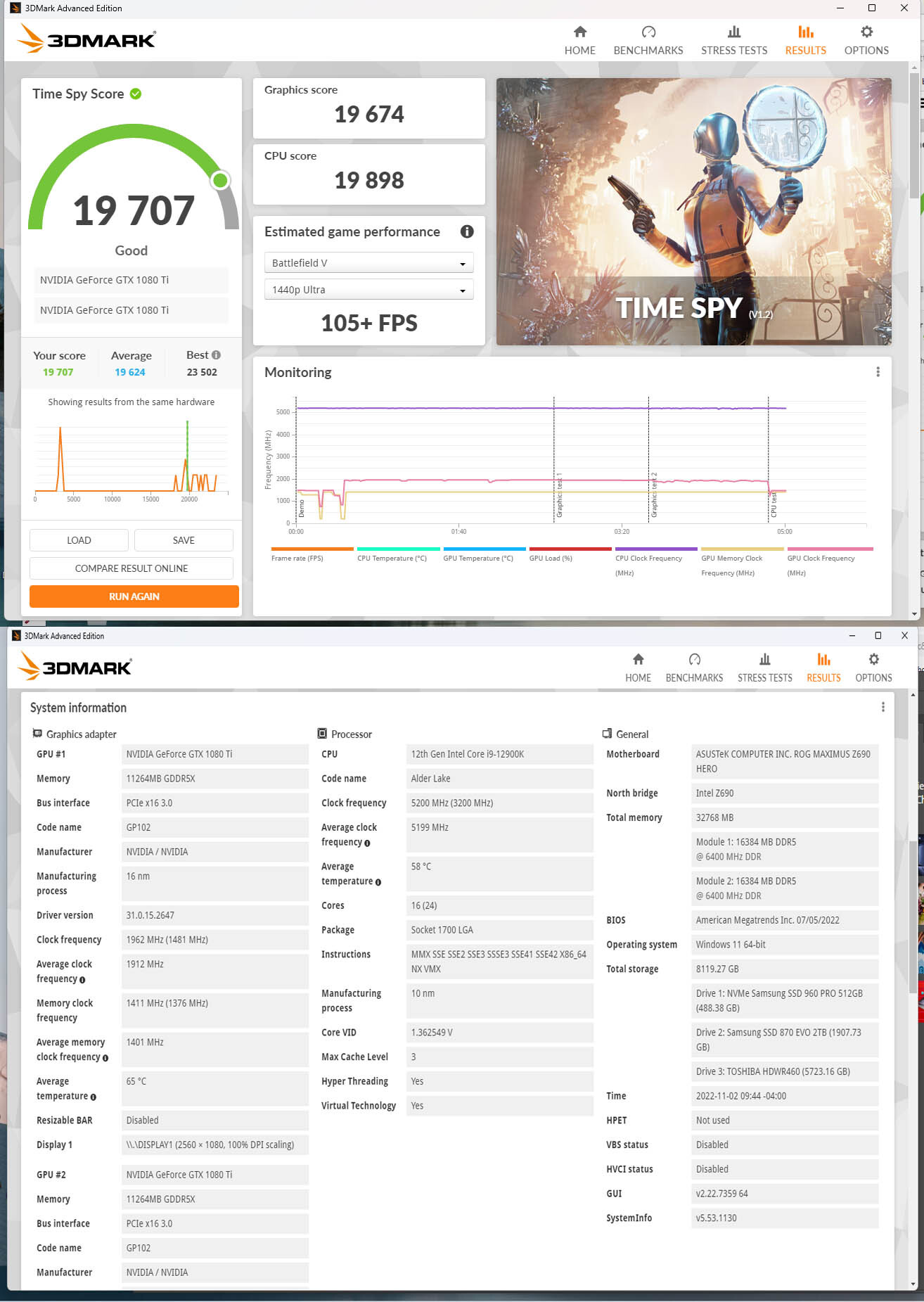Viewport: 924px width, 1302px height.
Task: Click the Graphics adapter section icon
Action: click(37, 734)
